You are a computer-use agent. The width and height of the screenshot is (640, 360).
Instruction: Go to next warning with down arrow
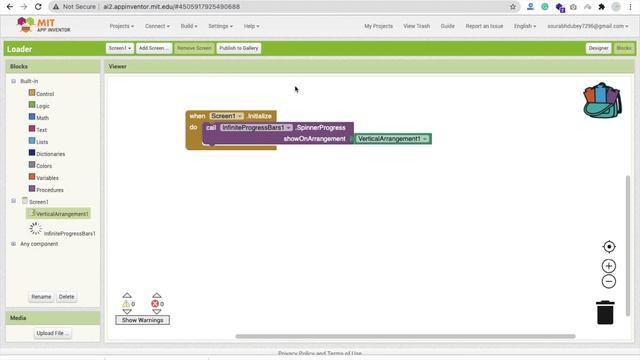[127, 311]
